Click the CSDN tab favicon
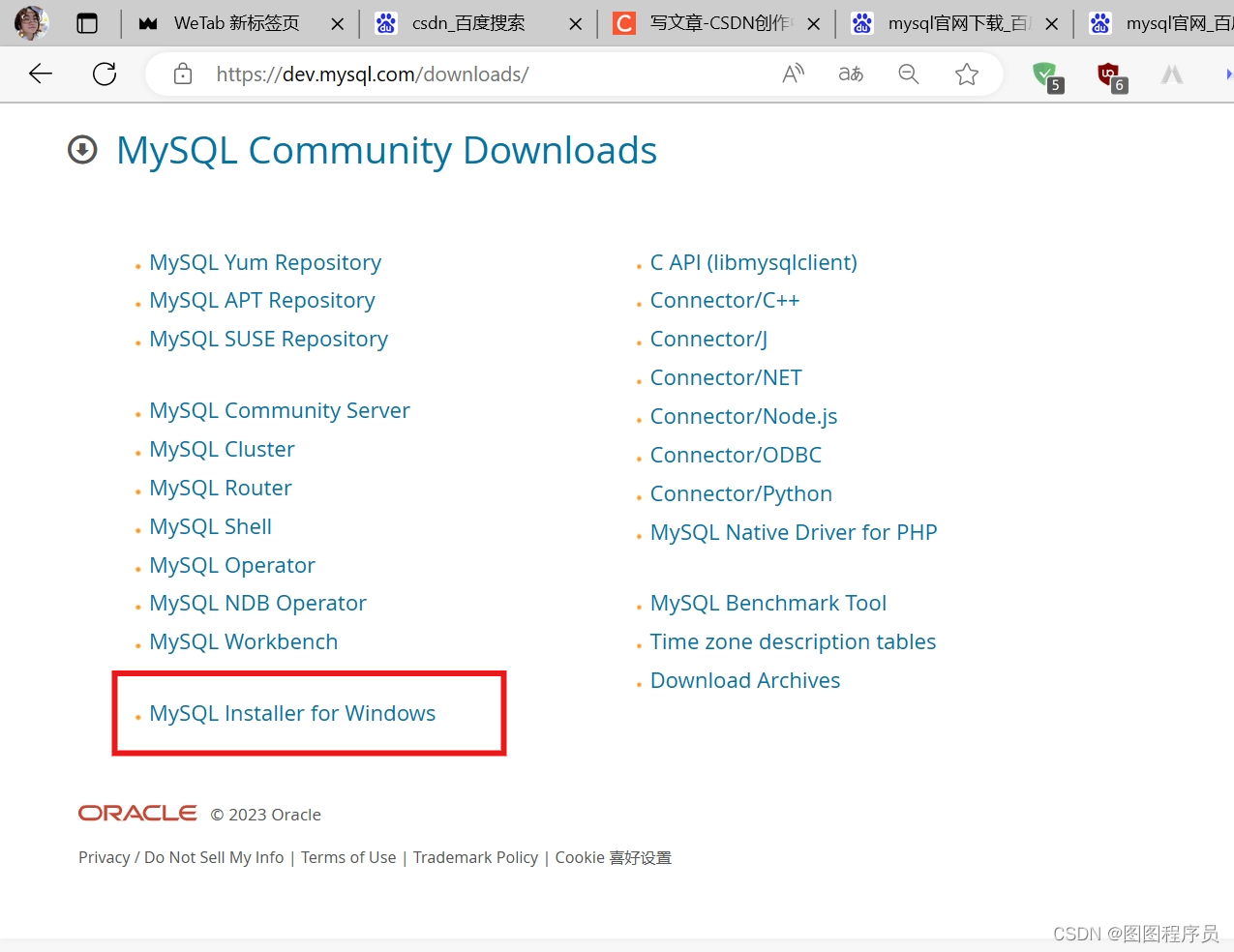Screen dimensions: 1234x952 (624, 23)
